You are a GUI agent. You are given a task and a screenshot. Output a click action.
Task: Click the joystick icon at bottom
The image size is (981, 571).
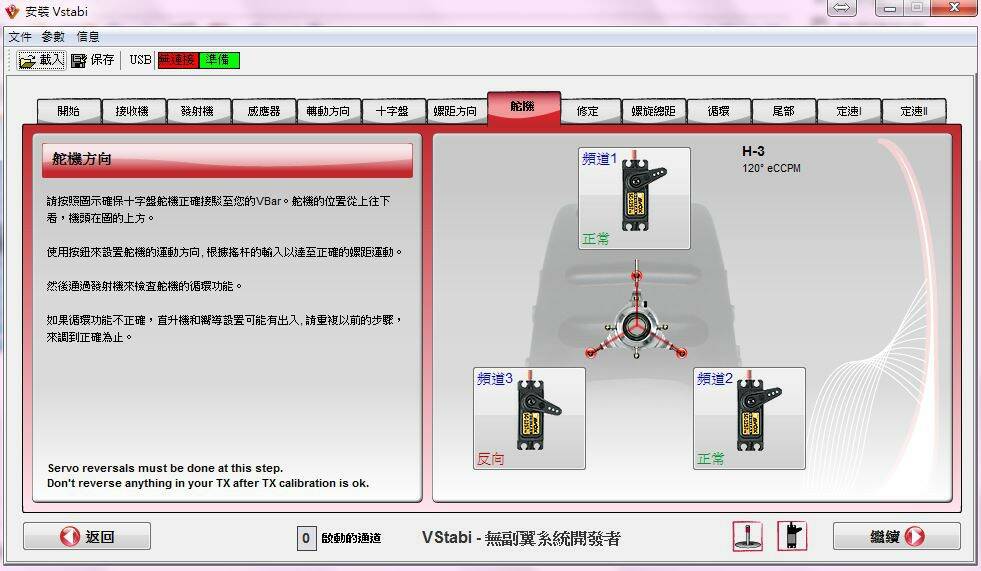(x=748, y=537)
